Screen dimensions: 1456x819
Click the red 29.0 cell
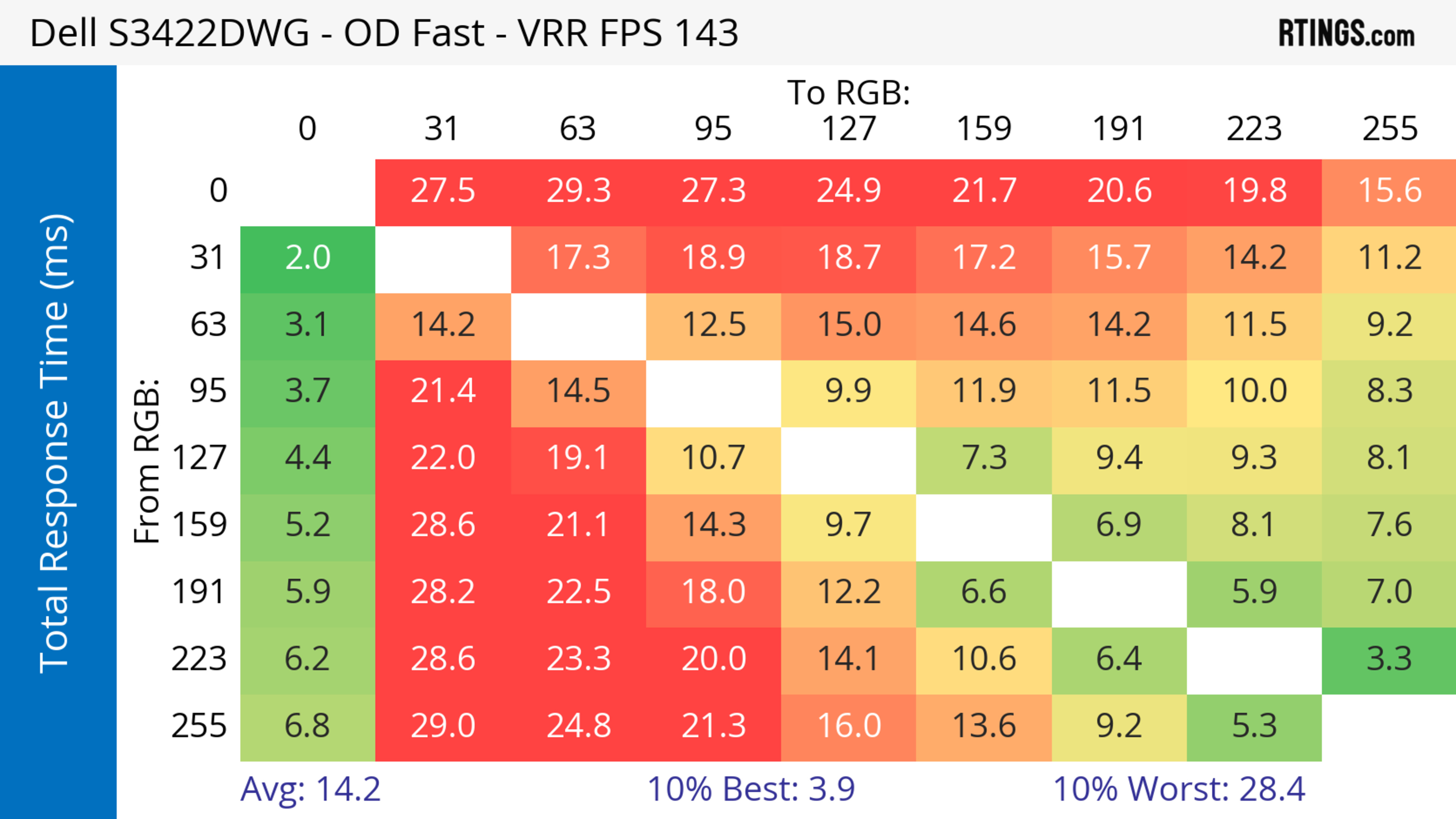tap(442, 726)
